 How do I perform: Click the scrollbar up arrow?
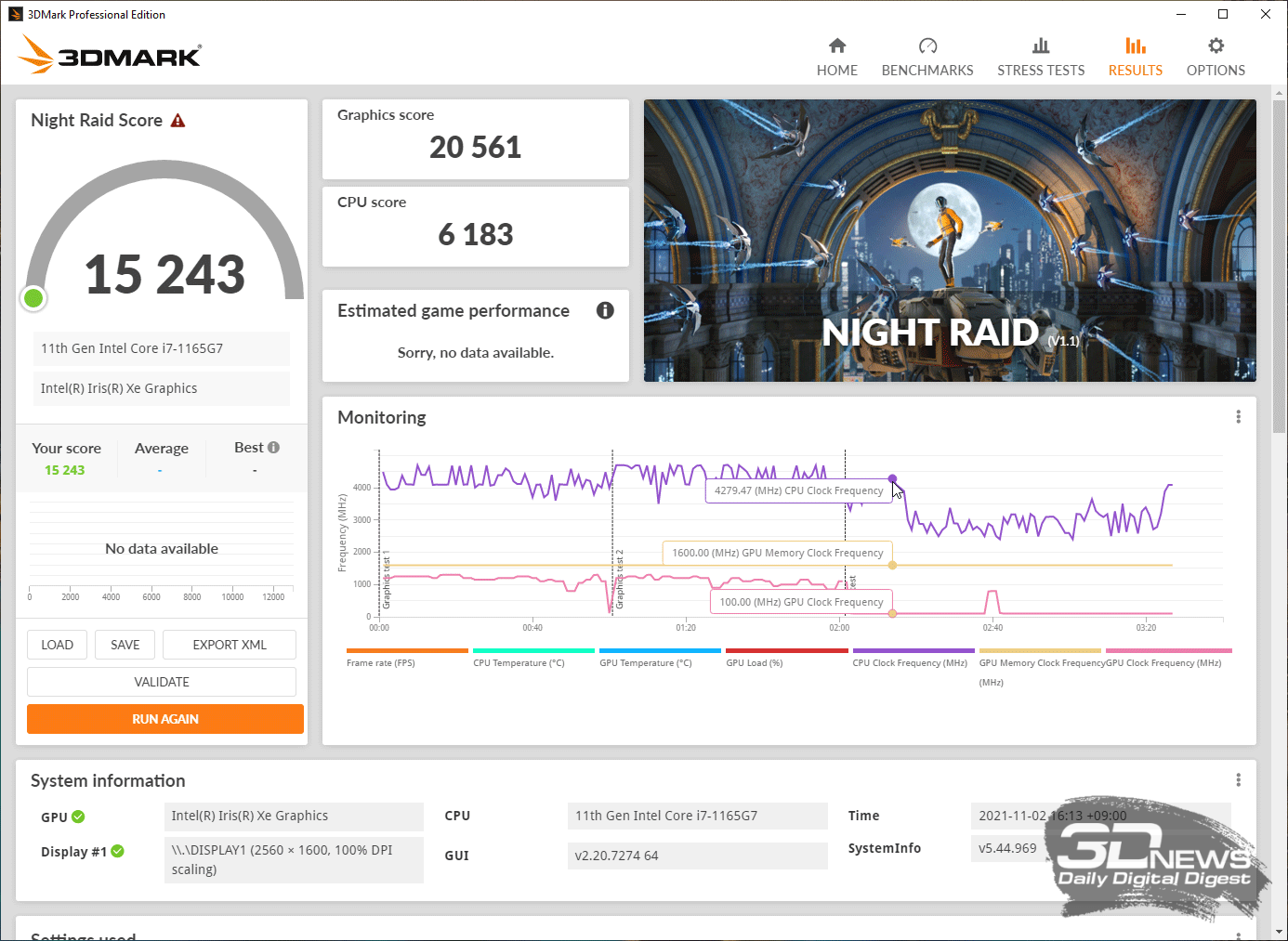[1280, 93]
